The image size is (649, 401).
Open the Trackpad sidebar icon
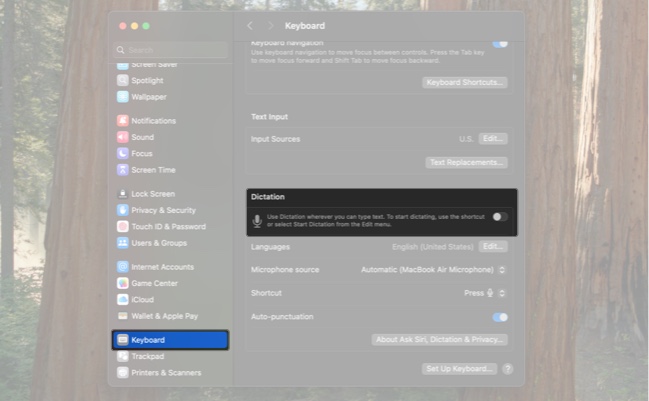tap(123, 356)
